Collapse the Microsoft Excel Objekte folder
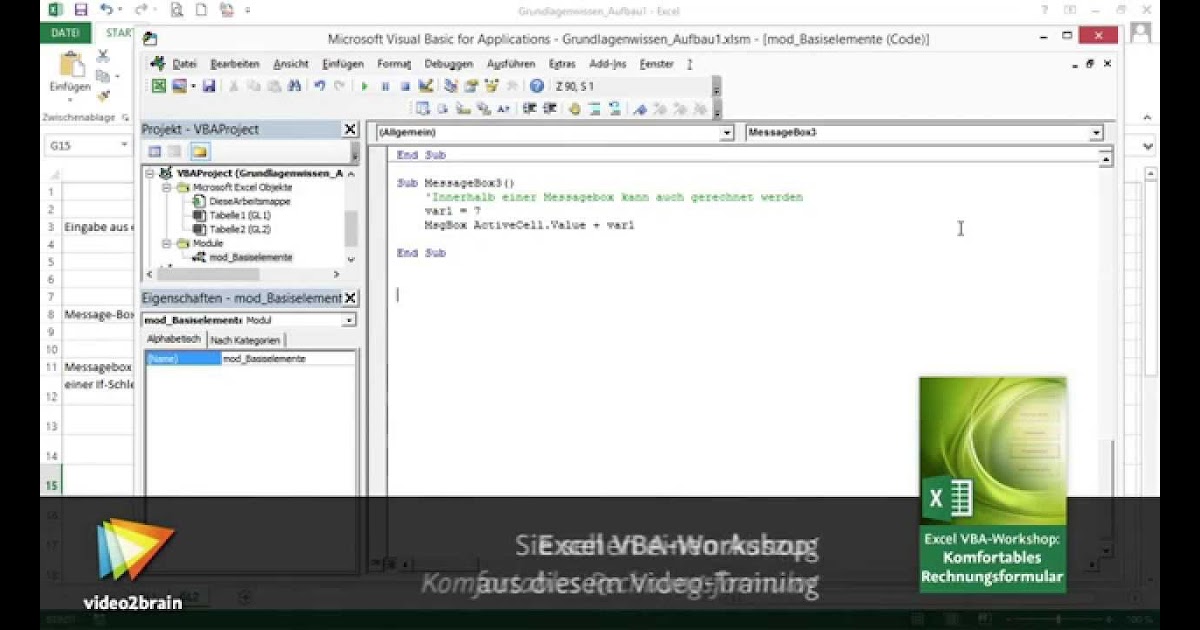The height and width of the screenshot is (630, 1200). pyautogui.click(x=167, y=187)
